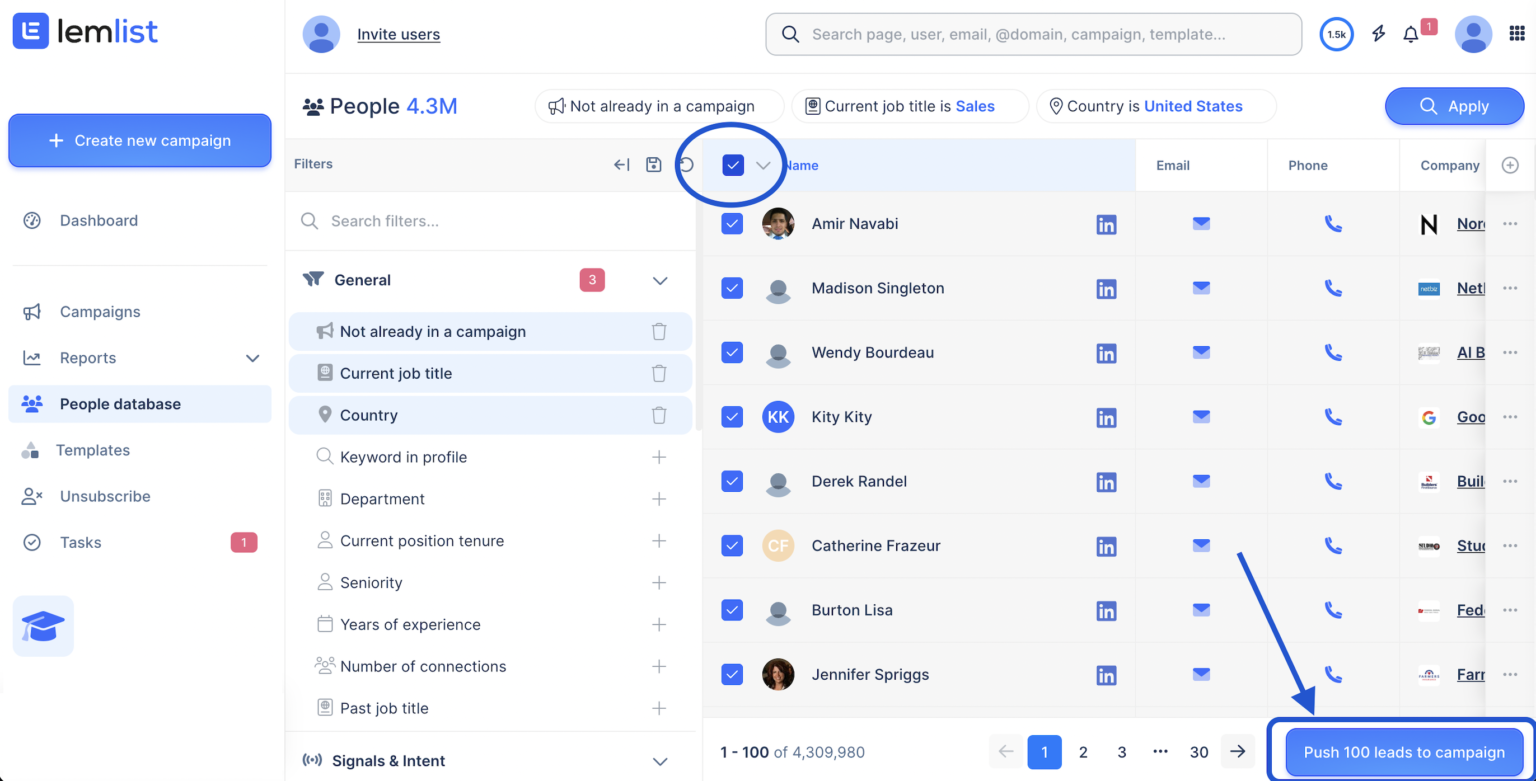Go to the People database sidebar item
Image resolution: width=1536 pixels, height=781 pixels.
click(x=120, y=404)
